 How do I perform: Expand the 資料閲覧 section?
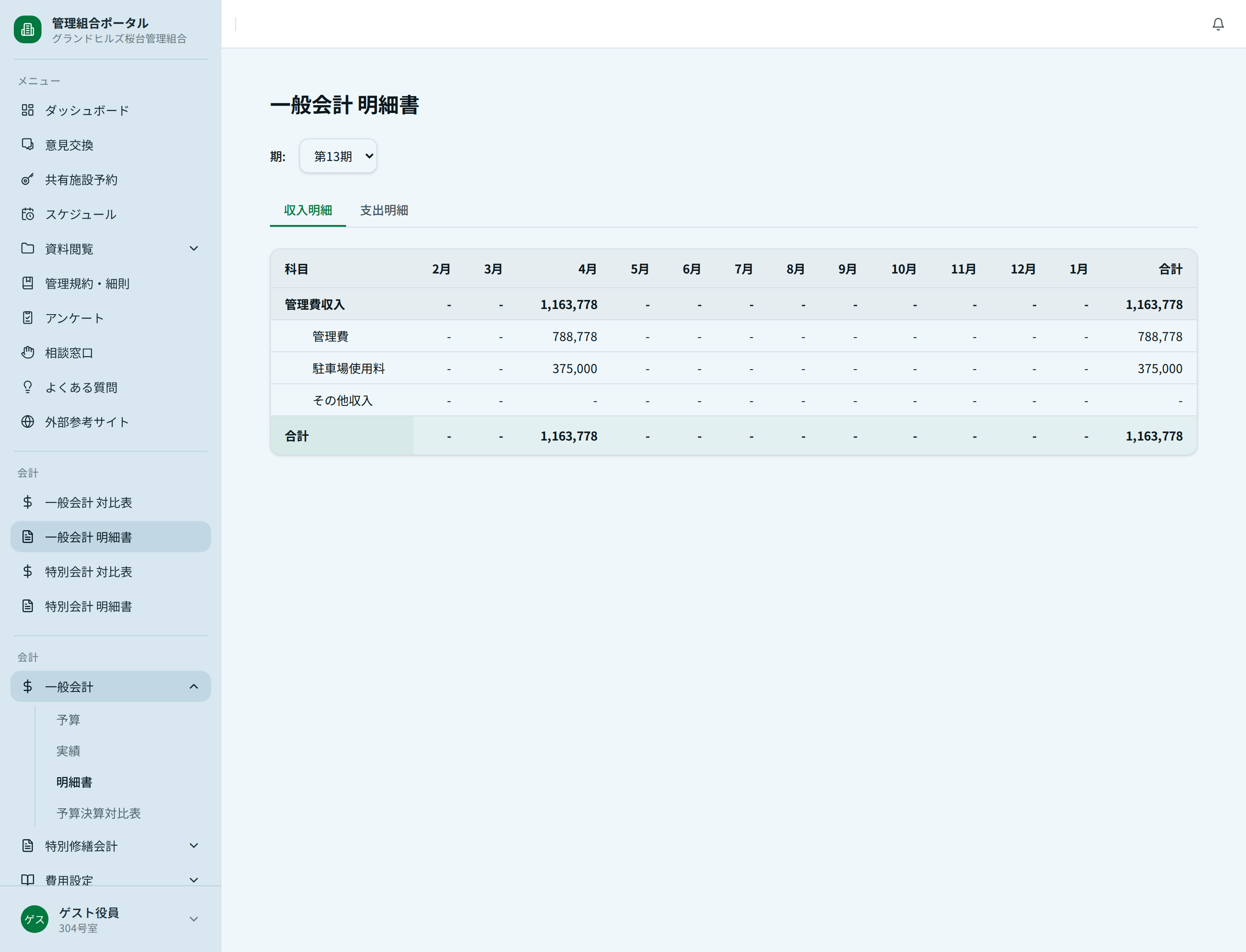pos(194,248)
